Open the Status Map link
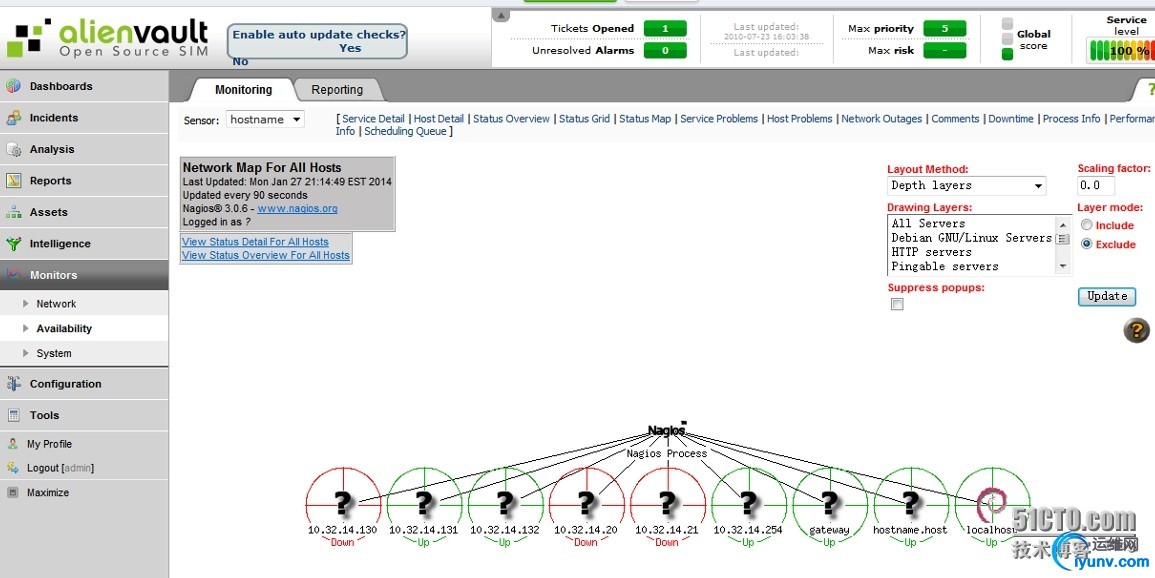1155x578 pixels. [645, 119]
